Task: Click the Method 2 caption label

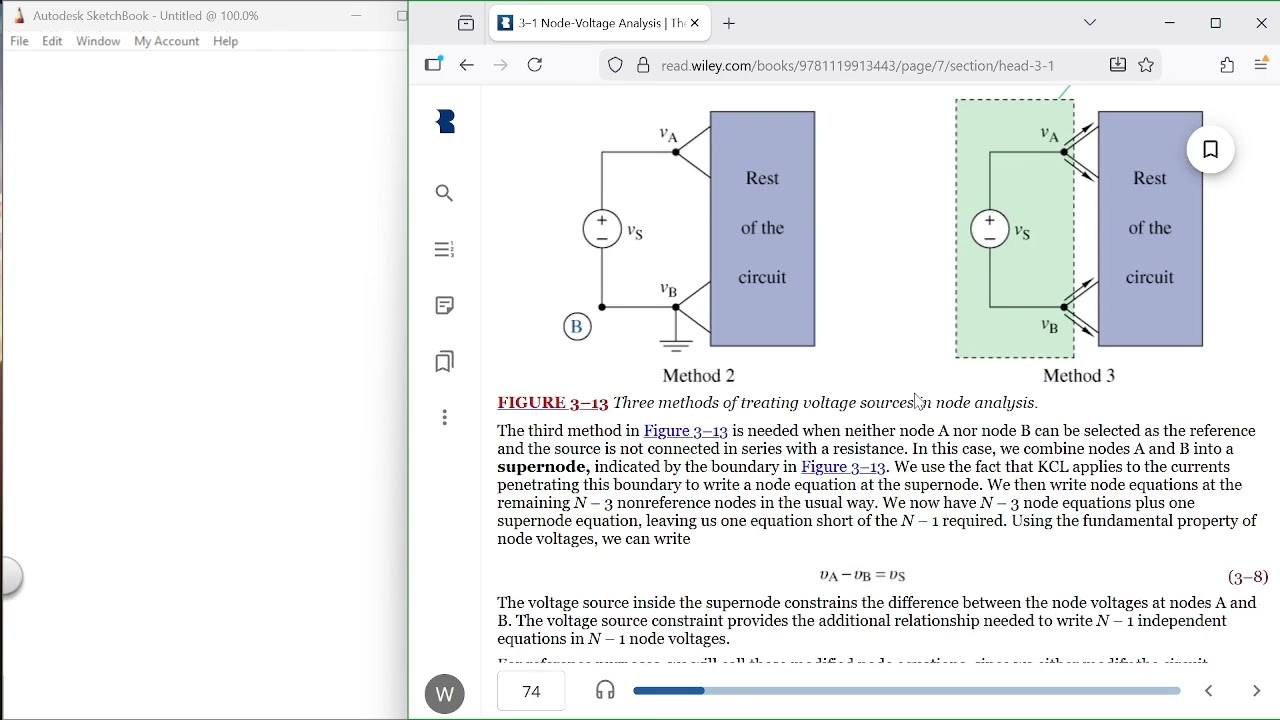Action: point(699,376)
